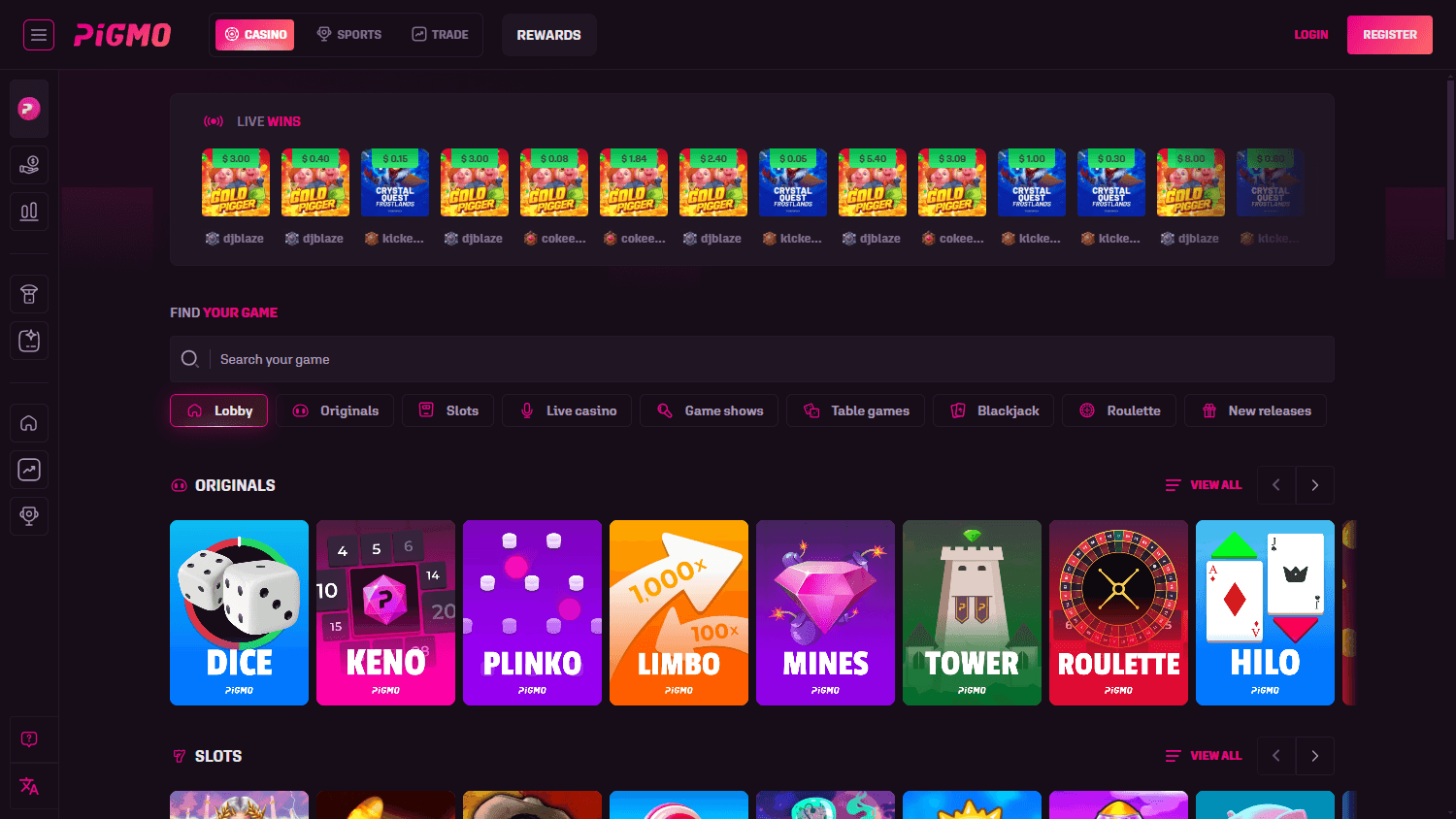This screenshot has height=819, width=1456.
Task: View all Originals games
Action: (x=1204, y=485)
